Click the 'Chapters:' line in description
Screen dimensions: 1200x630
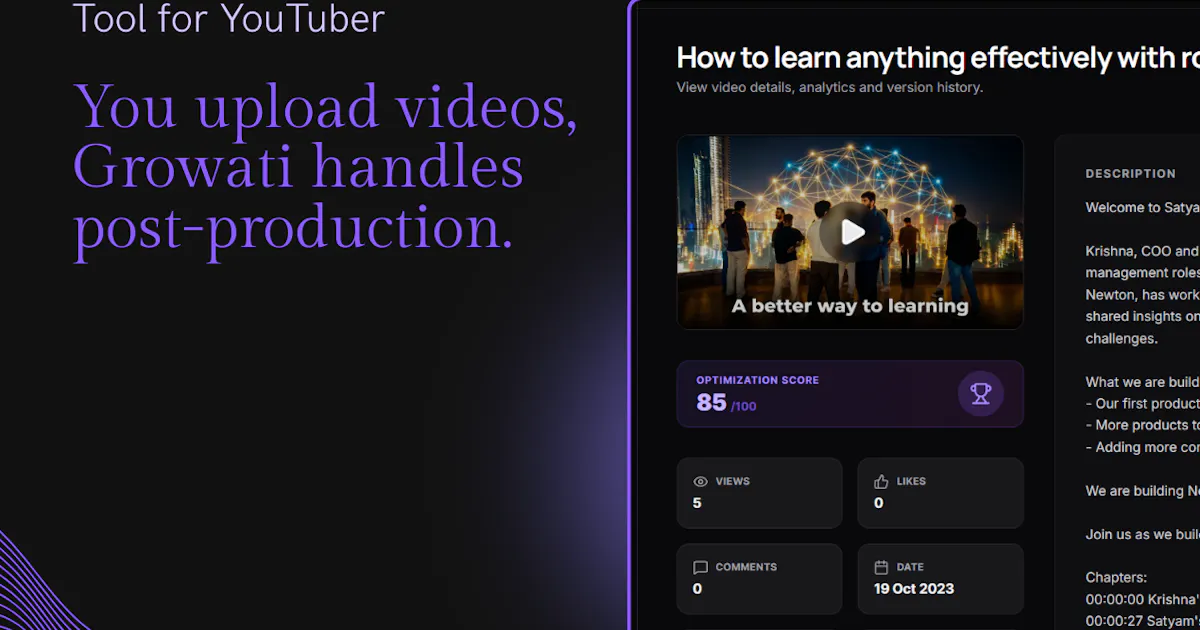pos(1117,578)
